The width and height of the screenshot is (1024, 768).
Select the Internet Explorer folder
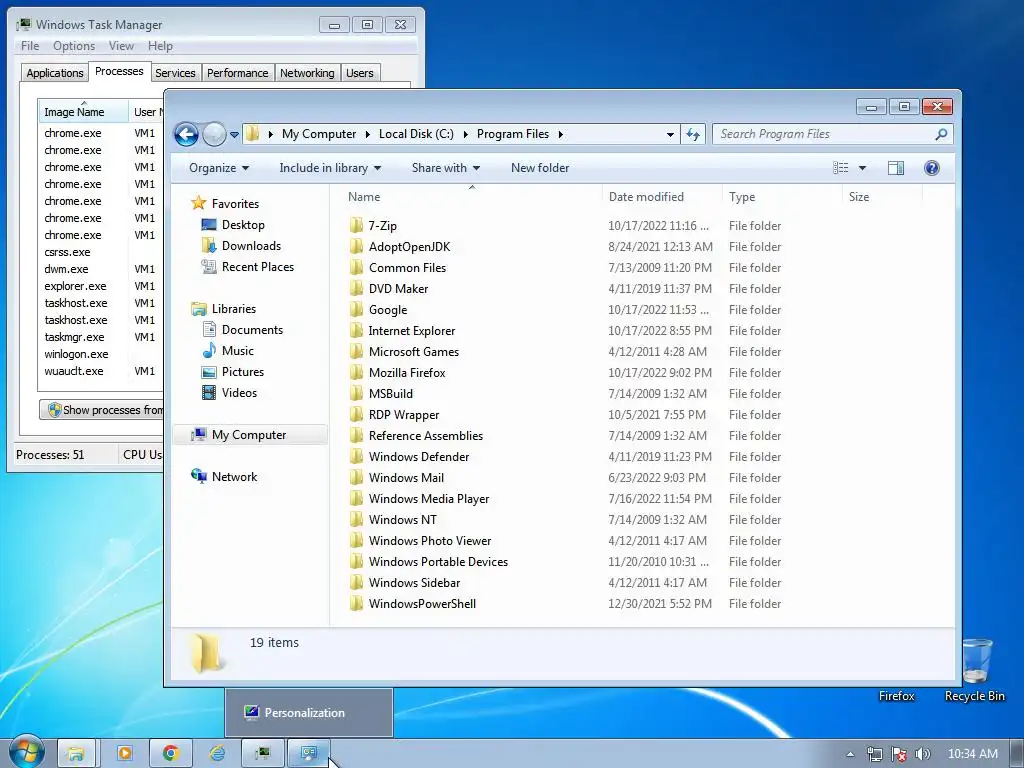411,330
